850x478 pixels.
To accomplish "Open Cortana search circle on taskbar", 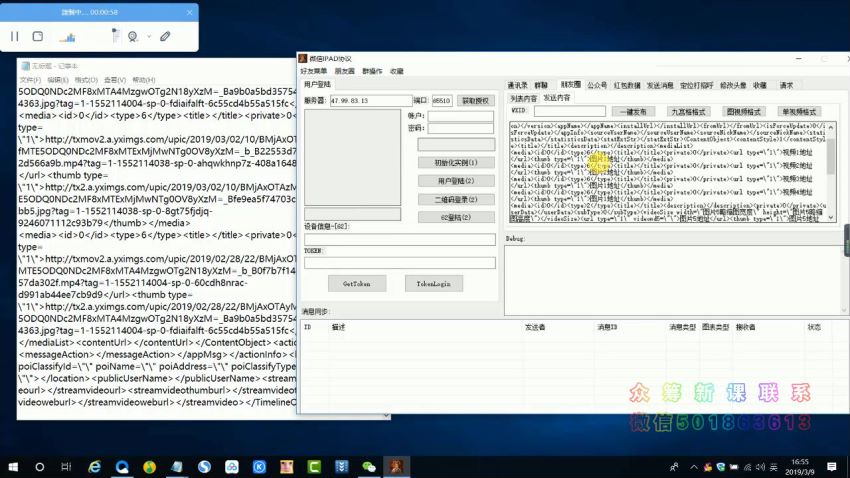I will (40, 467).
